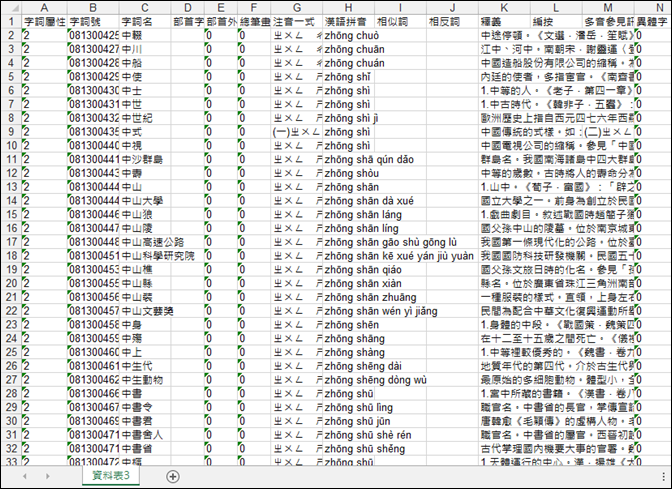672x489 pixels.
Task: Click the cell zhōng shū shè rén
Action: point(348,435)
